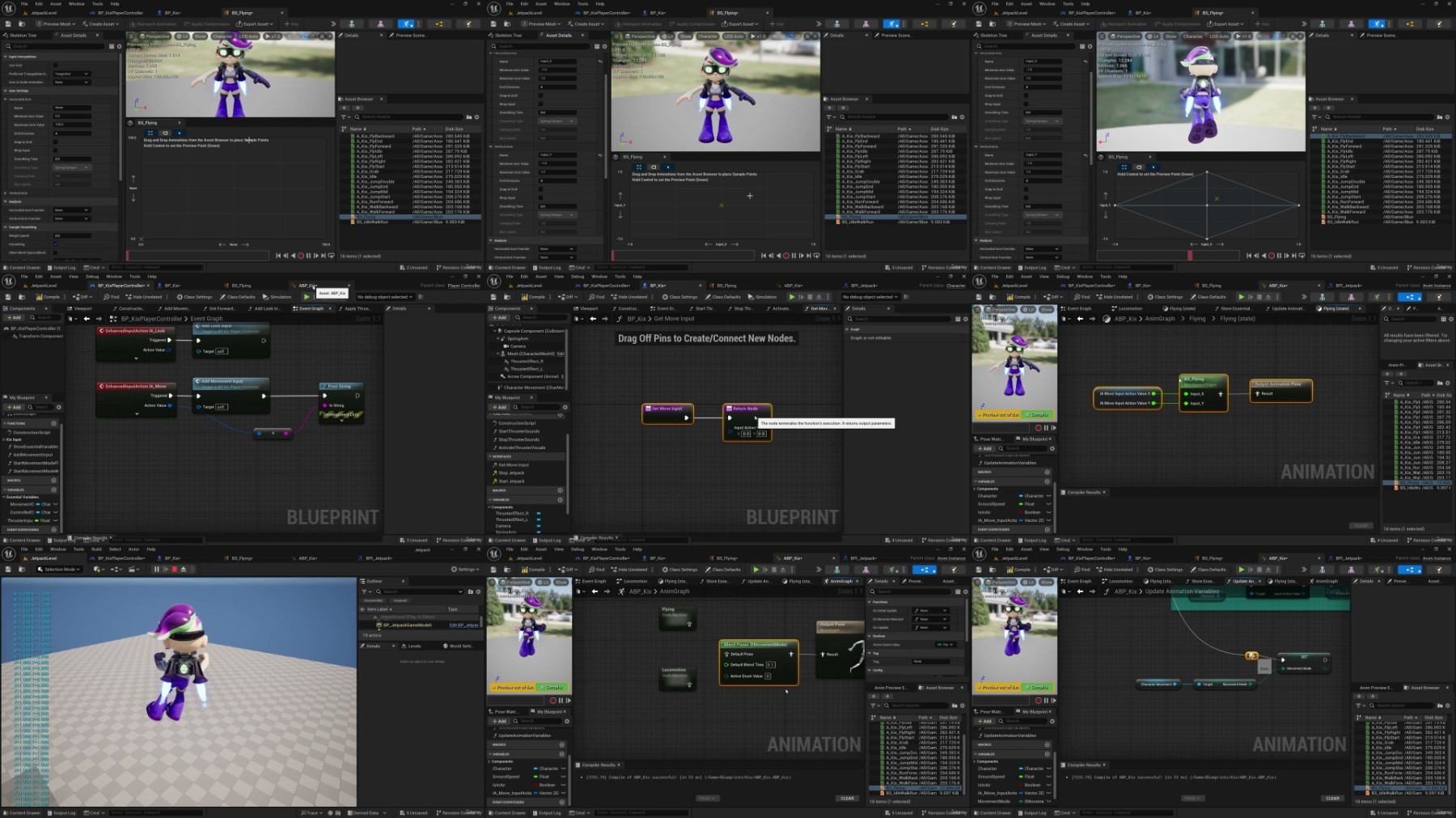Open Class Settings in center window toolbar
1456x818 pixels.
point(680,297)
